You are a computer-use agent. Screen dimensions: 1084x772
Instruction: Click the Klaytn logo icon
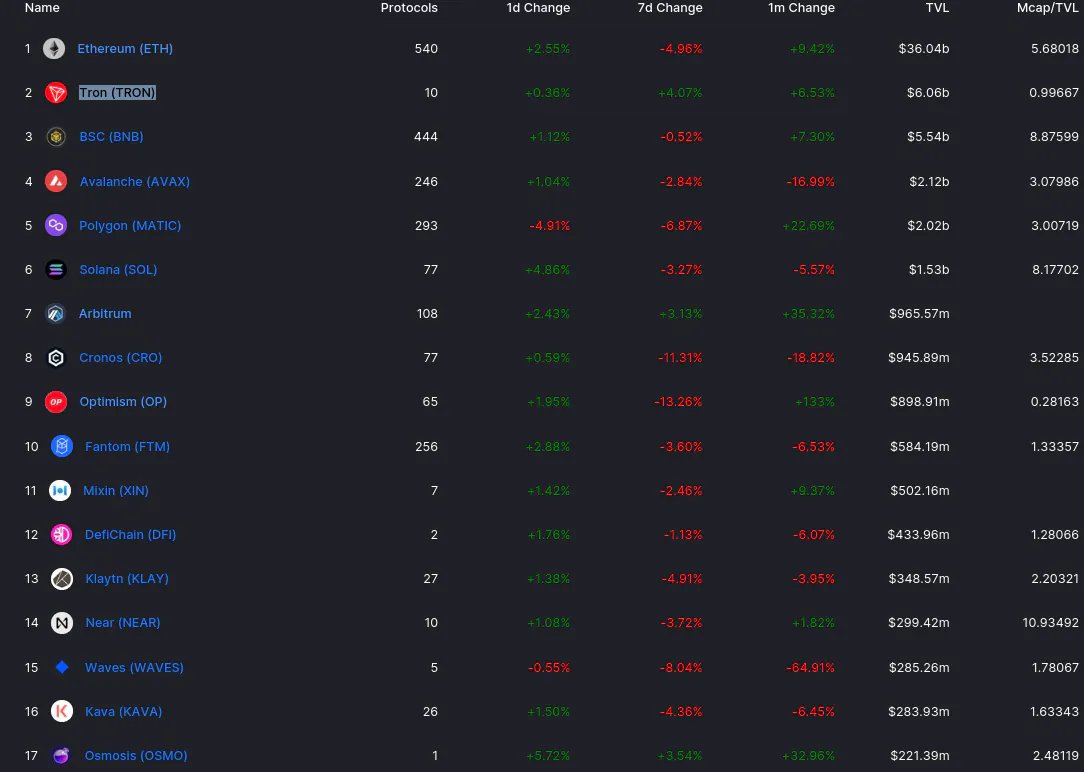62,578
